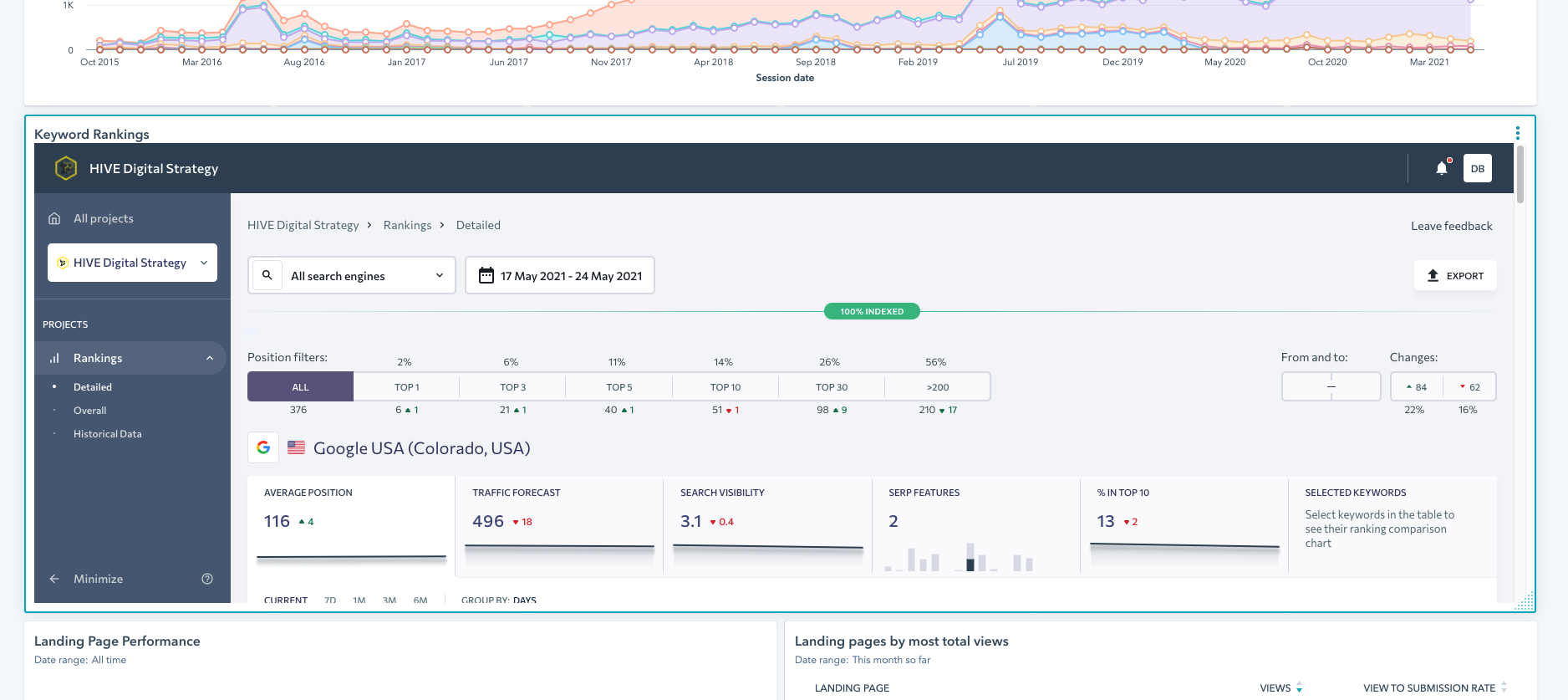The height and width of the screenshot is (700, 1568).
Task: Select ALL position filter tab
Action: 300,387
